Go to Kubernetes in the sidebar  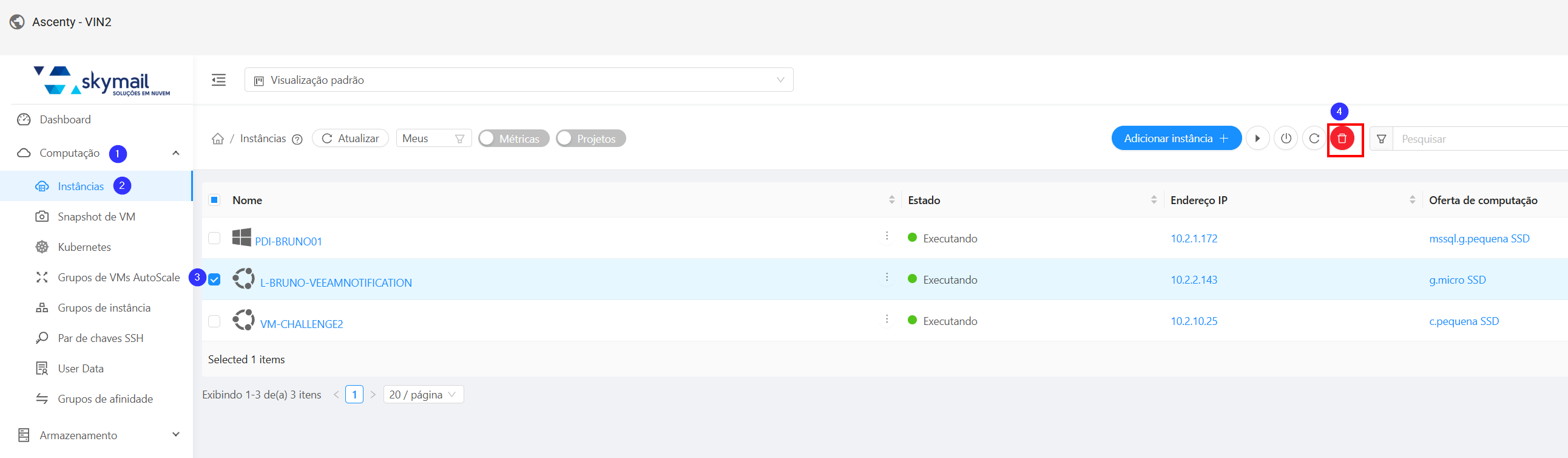84,247
